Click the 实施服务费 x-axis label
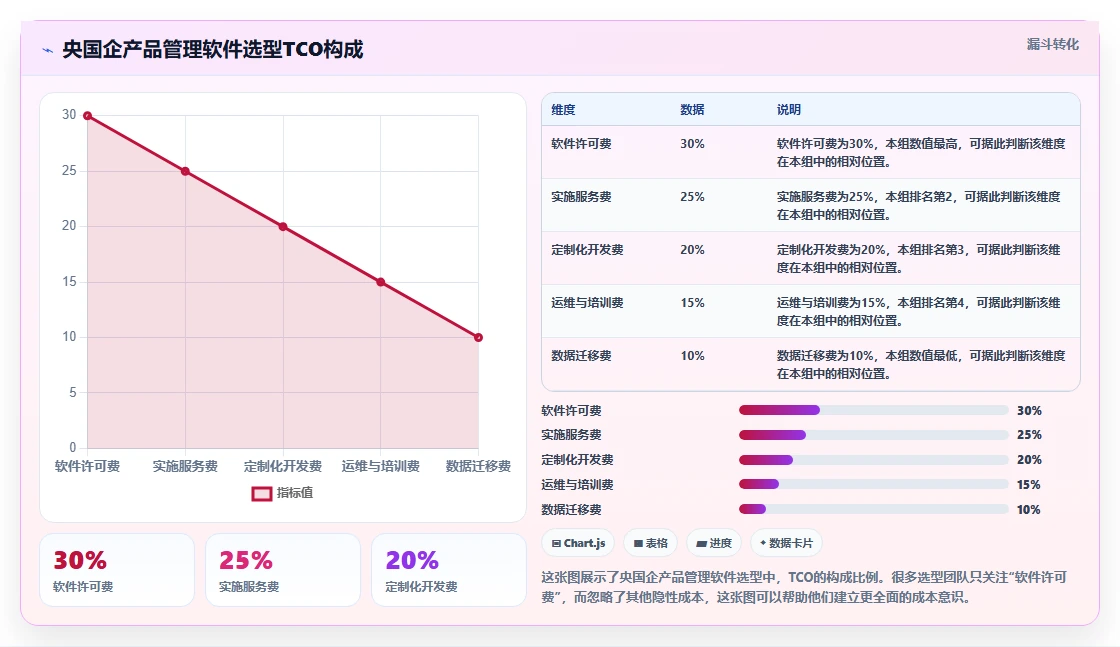This screenshot has height=647, width=1120. 185,466
